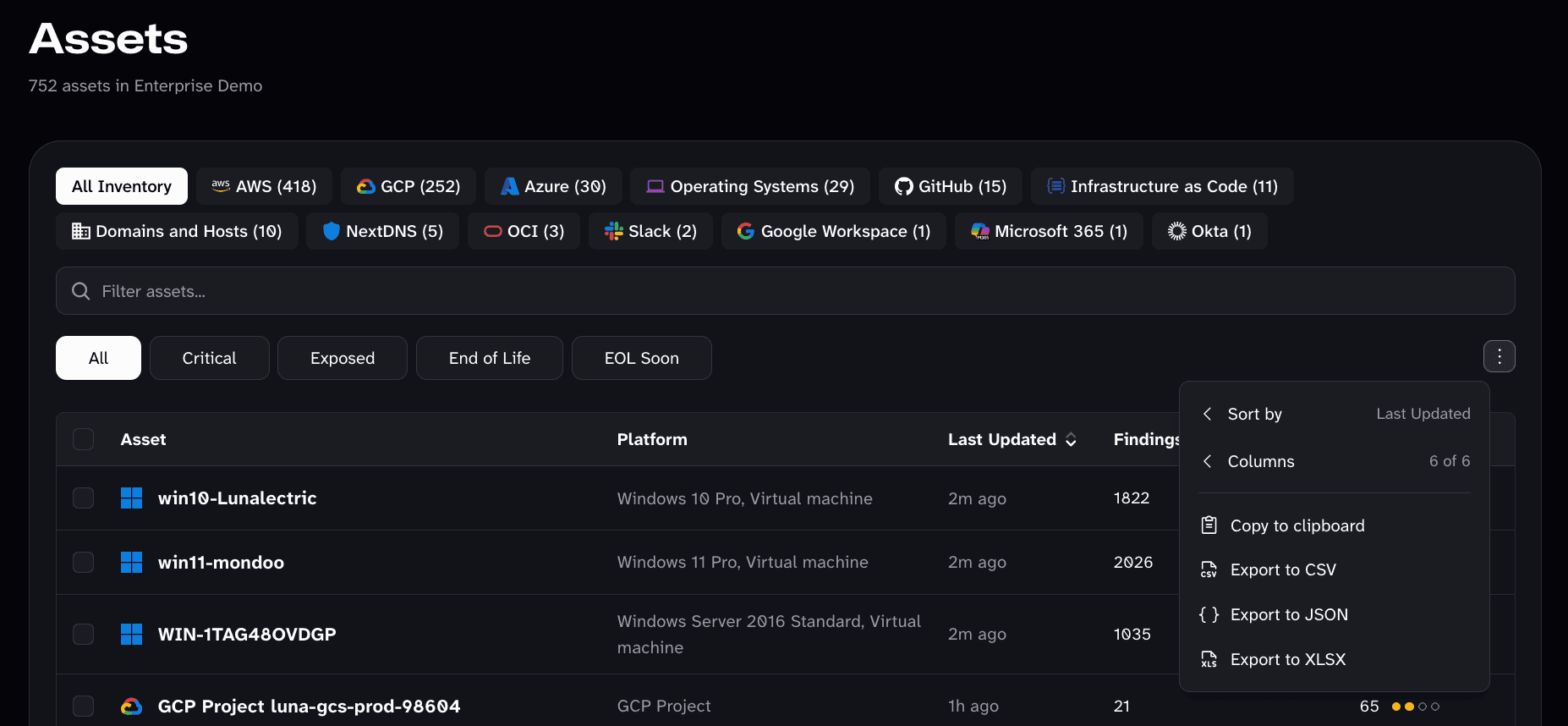Choose Export to CSV
The width and height of the screenshot is (1568, 726).
pyautogui.click(x=1335, y=569)
